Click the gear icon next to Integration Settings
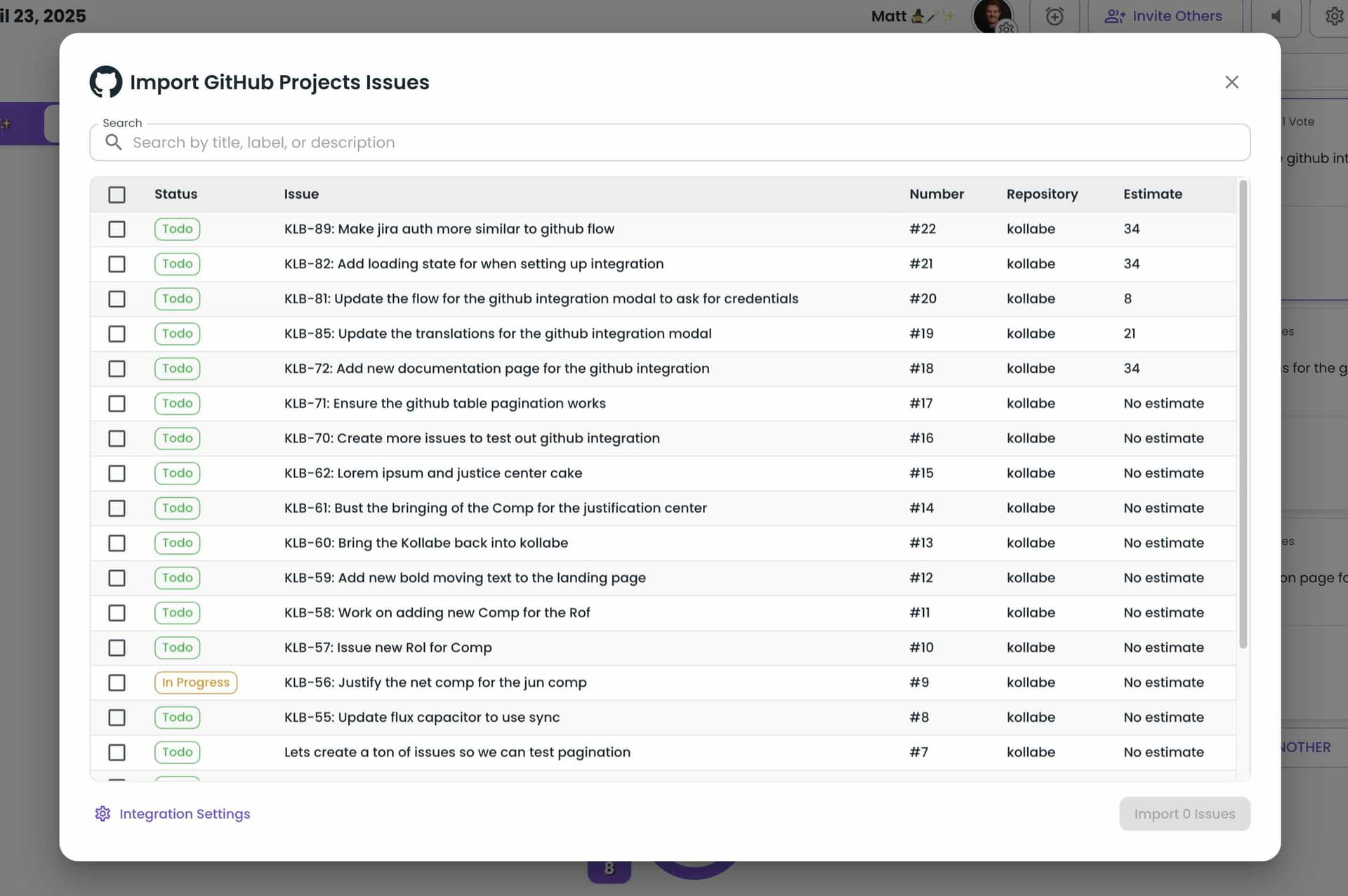The height and width of the screenshot is (896, 1348). pos(103,813)
